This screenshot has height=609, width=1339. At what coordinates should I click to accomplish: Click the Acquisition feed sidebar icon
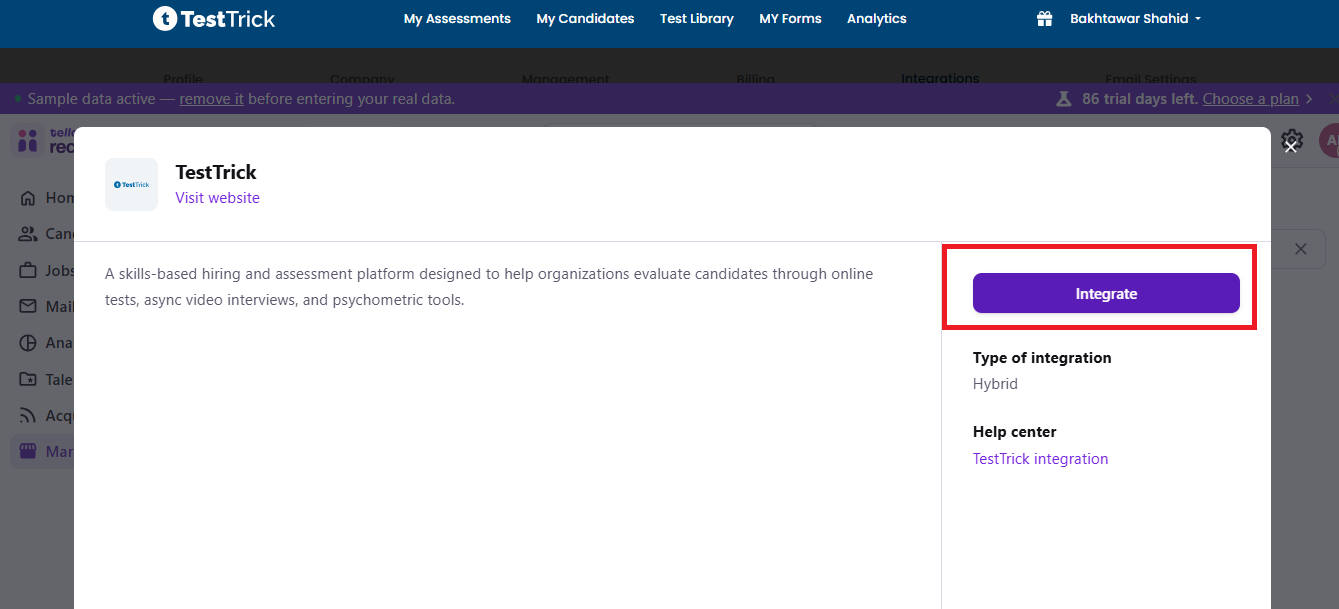pos(28,416)
